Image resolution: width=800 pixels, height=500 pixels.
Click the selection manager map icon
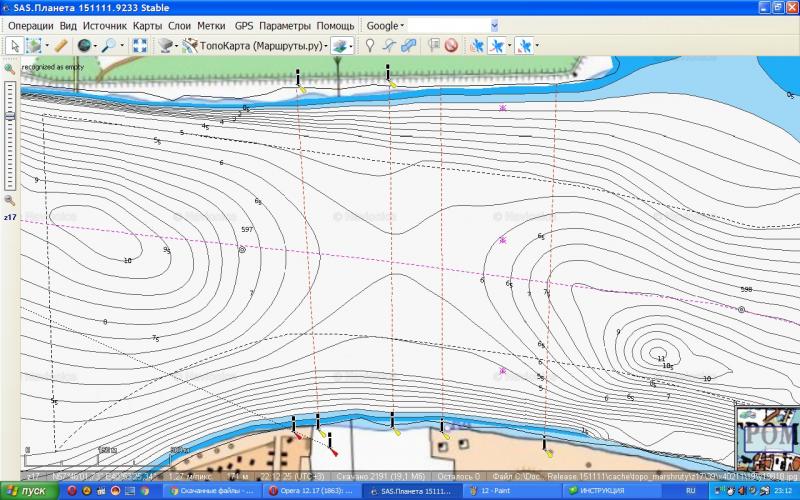(34, 45)
